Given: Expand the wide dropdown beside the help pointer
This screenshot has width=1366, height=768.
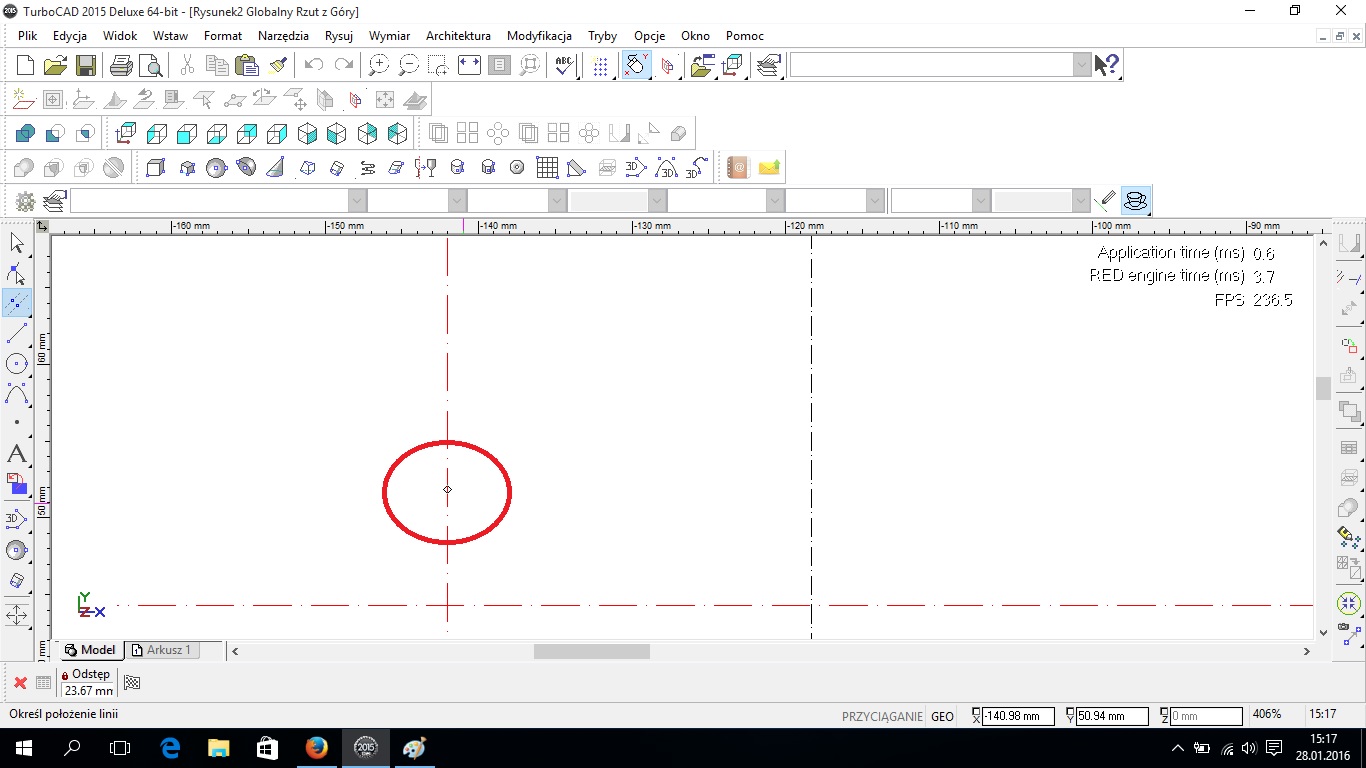Looking at the screenshot, I should [x=1082, y=66].
